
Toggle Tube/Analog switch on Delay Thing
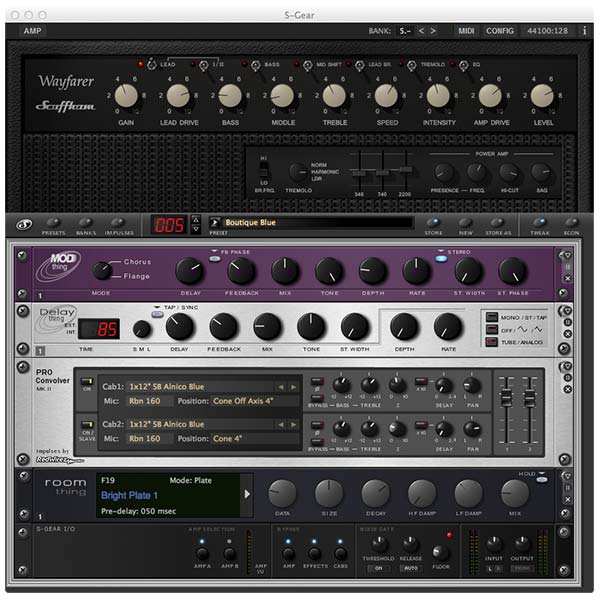coord(491,341)
